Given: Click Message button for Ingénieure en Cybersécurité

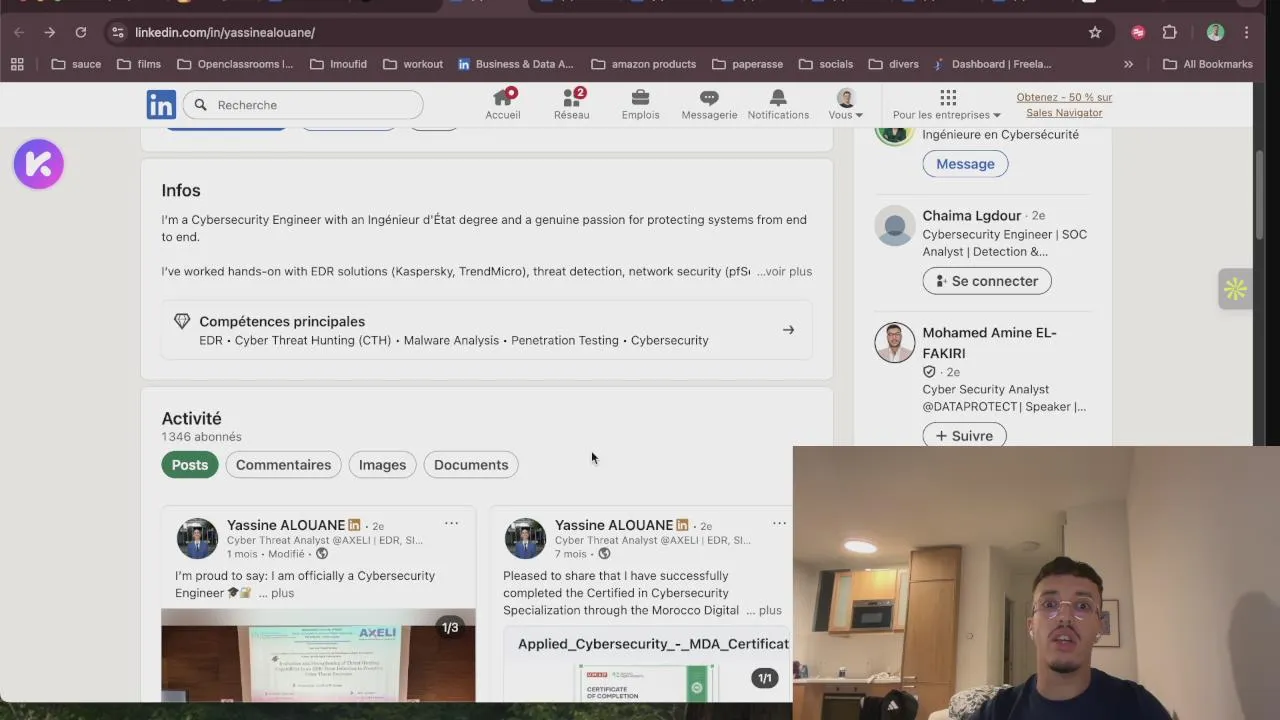Looking at the screenshot, I should tap(965, 164).
